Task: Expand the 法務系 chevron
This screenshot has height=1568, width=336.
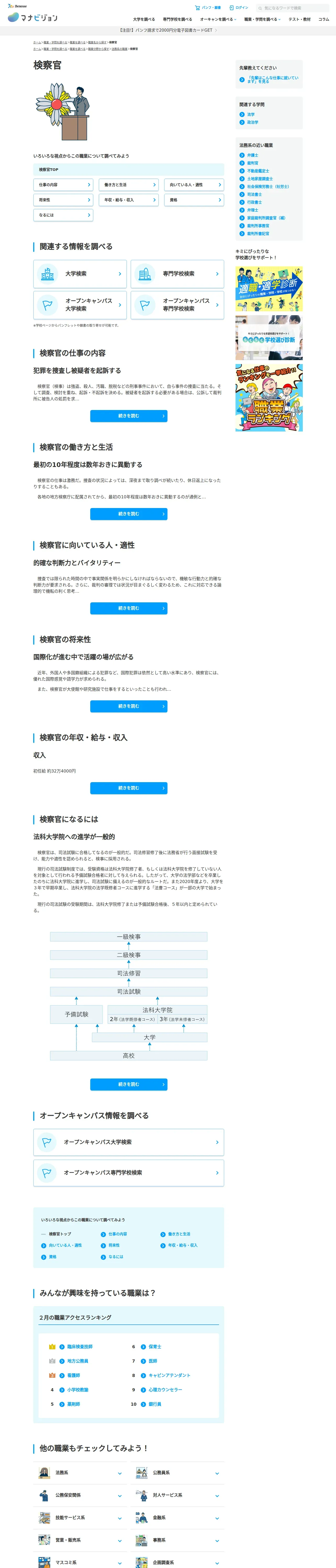Action: tap(120, 1474)
